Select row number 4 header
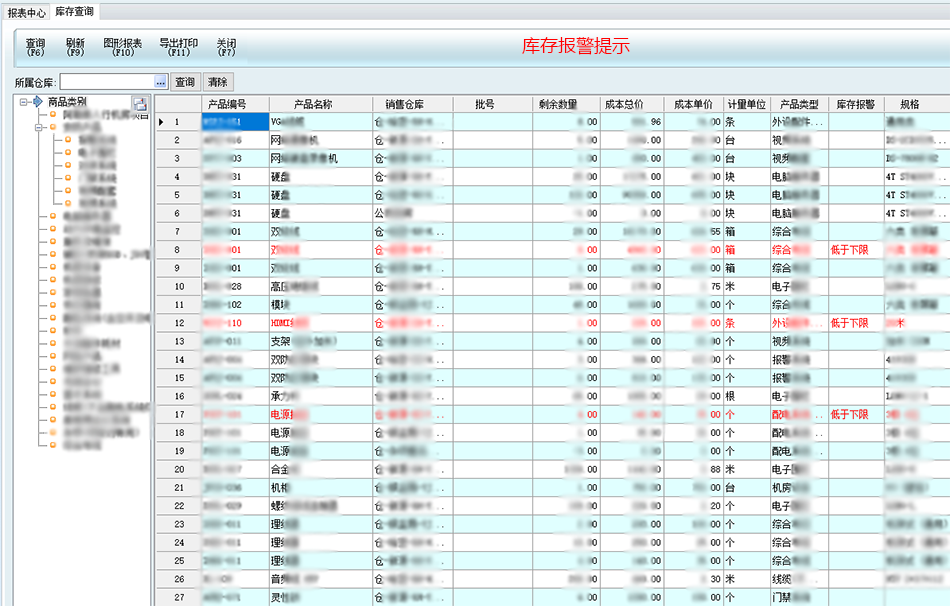This screenshot has height=606, width=950. (x=178, y=177)
